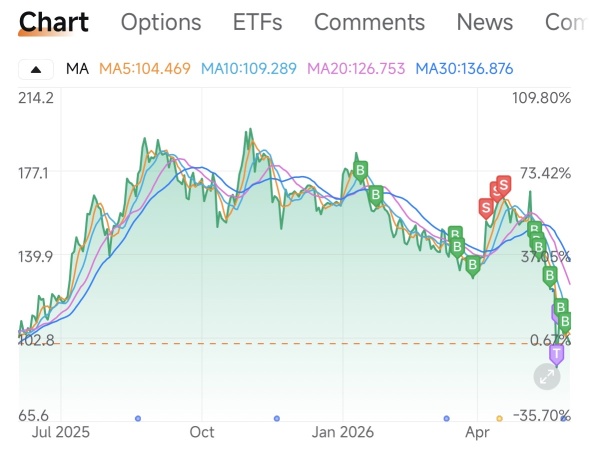This screenshot has width=589, height=461.
Task: Click the blue event dot before Jan 2026
Action: 277,418
